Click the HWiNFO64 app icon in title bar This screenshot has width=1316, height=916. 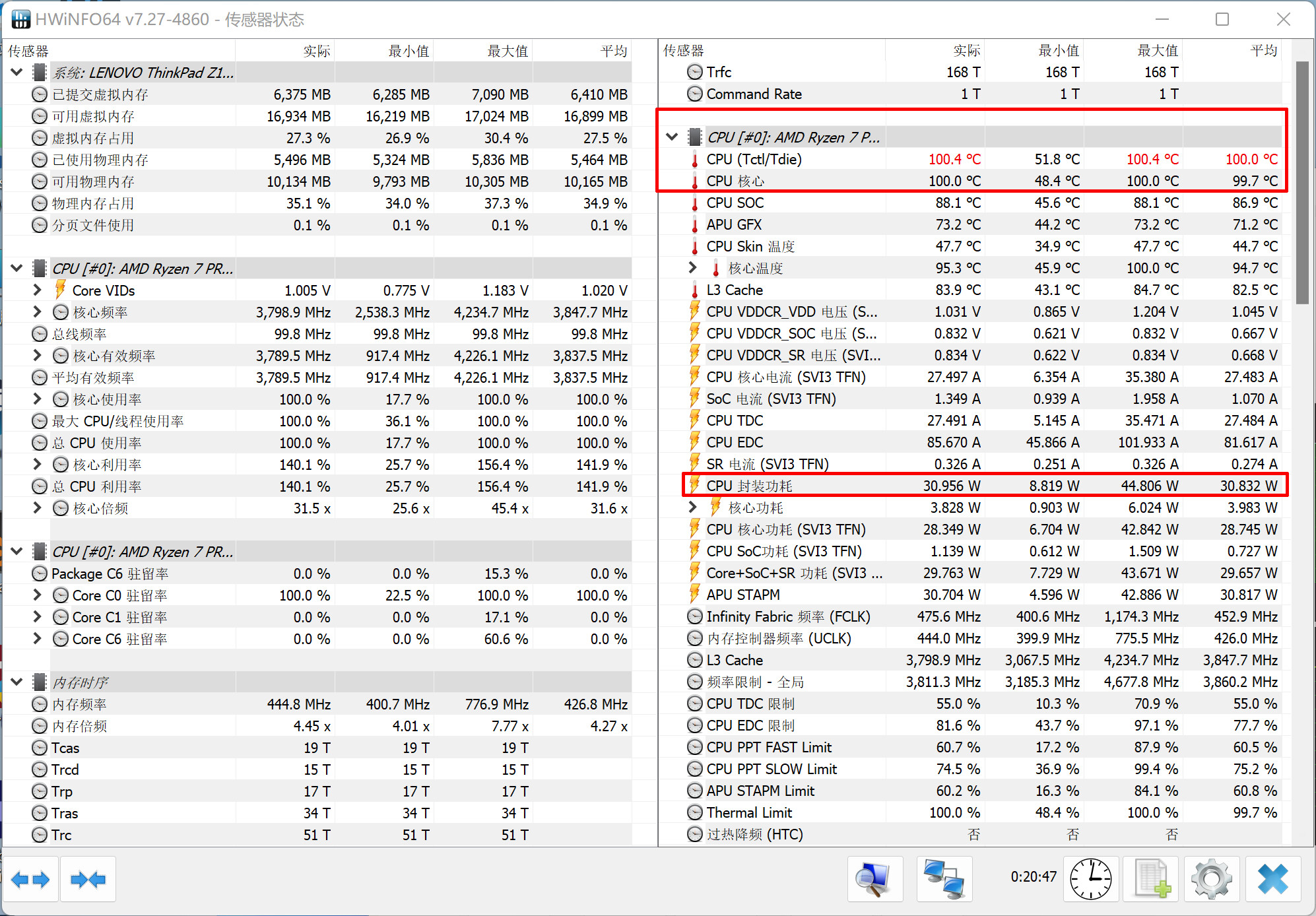tap(20, 19)
